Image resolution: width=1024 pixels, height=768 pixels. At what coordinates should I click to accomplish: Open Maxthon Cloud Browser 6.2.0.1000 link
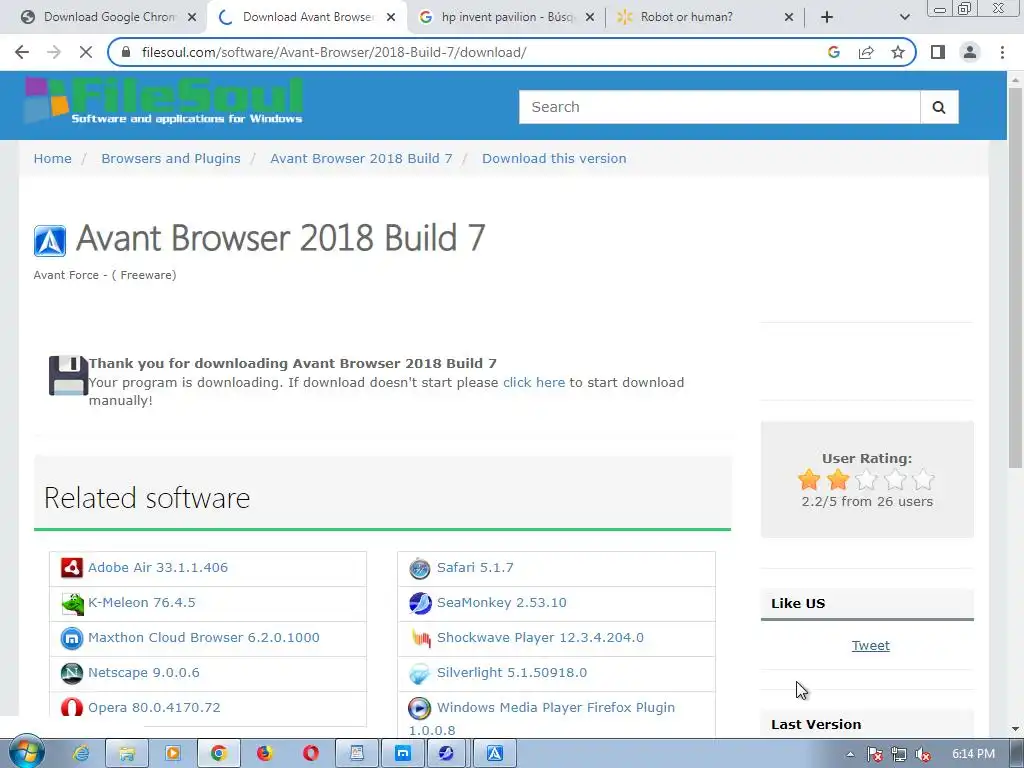[204, 637]
